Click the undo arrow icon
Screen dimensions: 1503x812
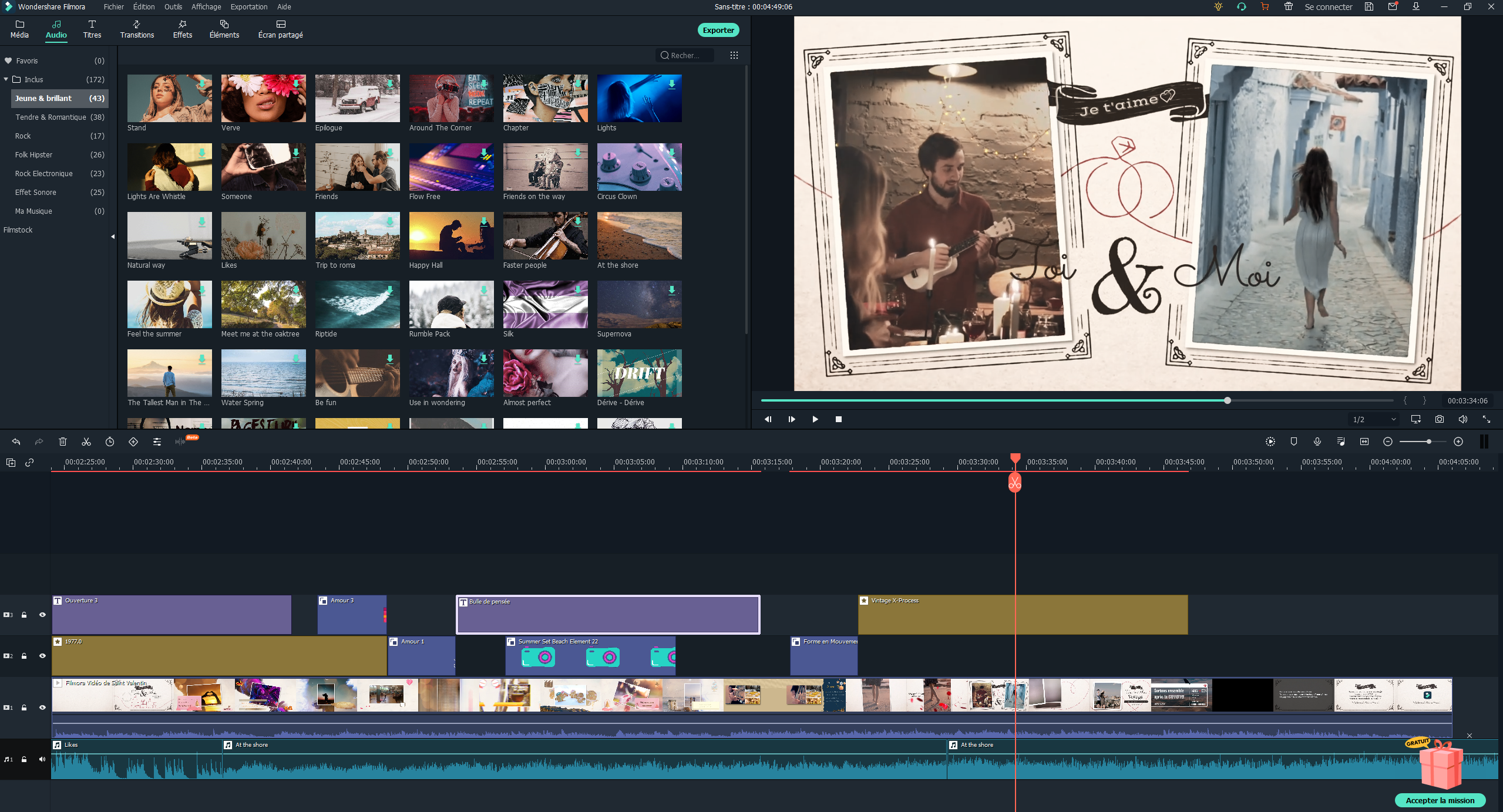pyautogui.click(x=16, y=442)
